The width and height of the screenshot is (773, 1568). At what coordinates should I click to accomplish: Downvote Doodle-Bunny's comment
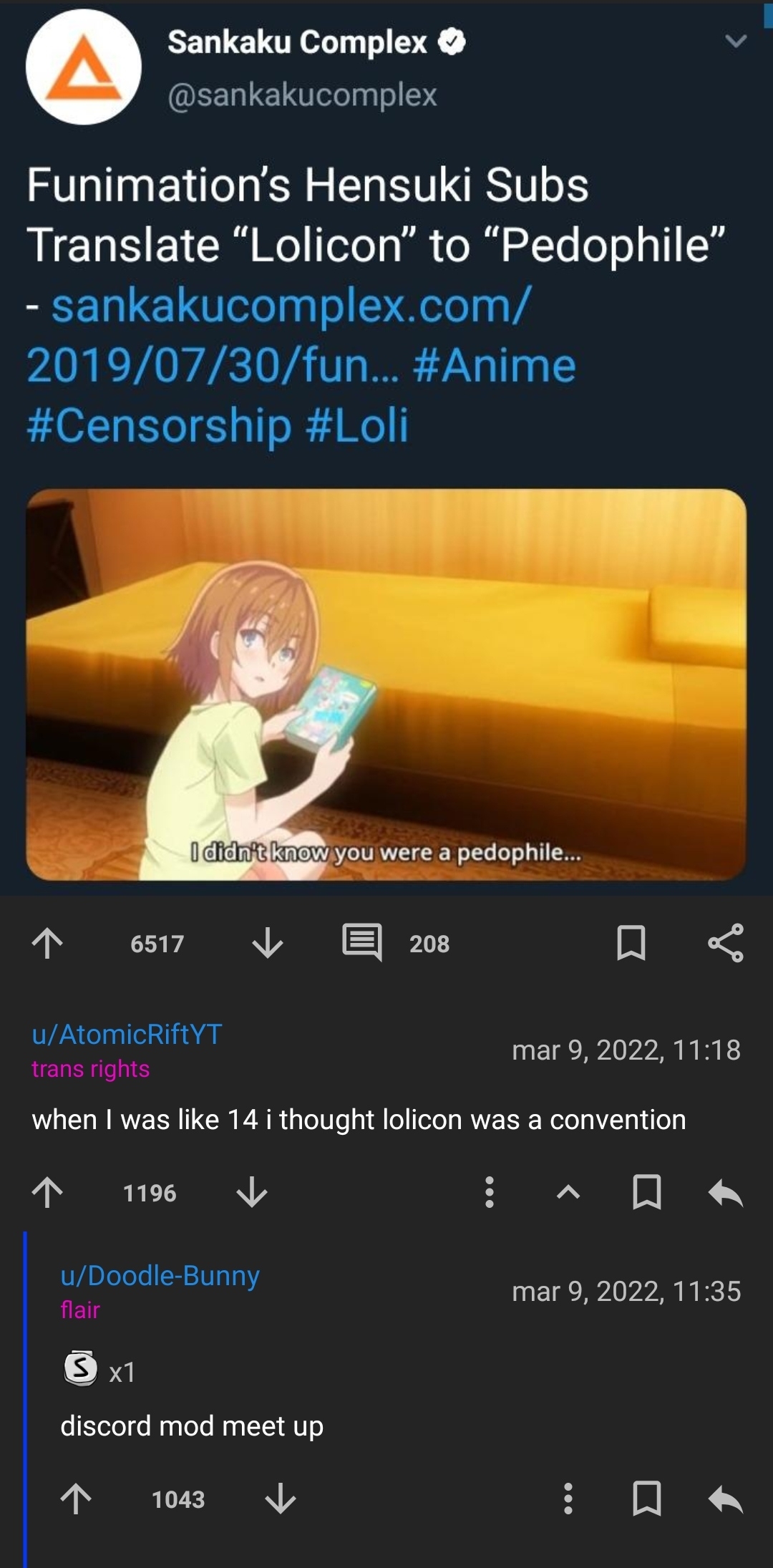click(281, 1499)
